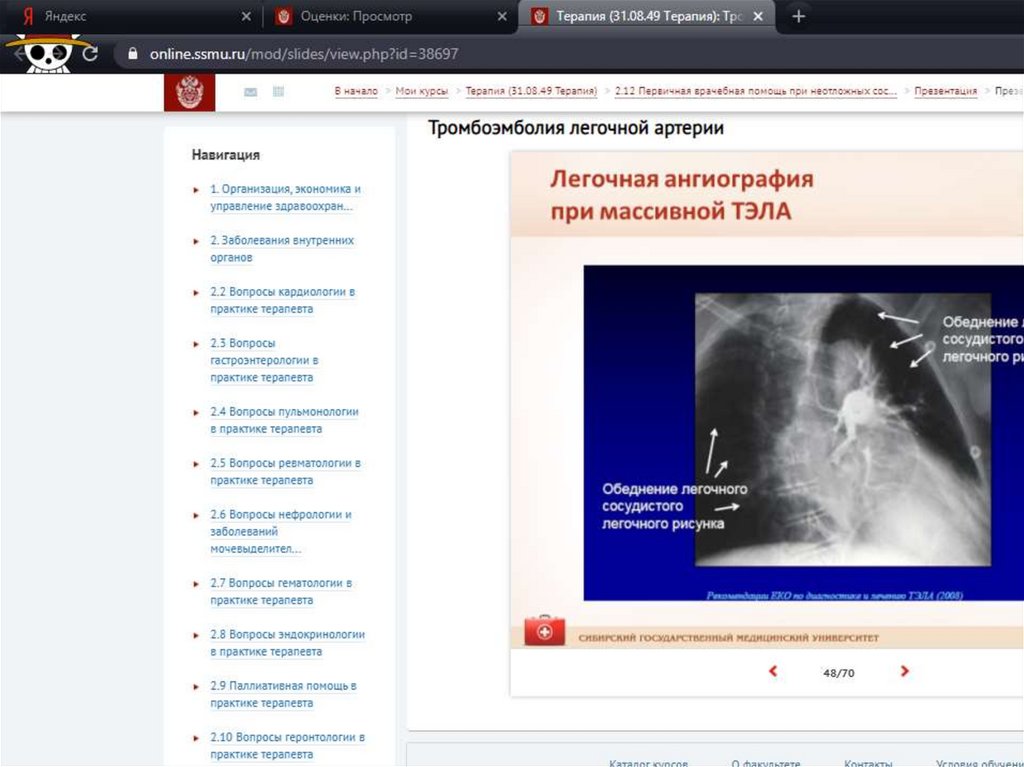Open 2.12 Первичная врачебная помощь breadcrumb
The width and height of the screenshot is (1024, 767).
(x=756, y=91)
